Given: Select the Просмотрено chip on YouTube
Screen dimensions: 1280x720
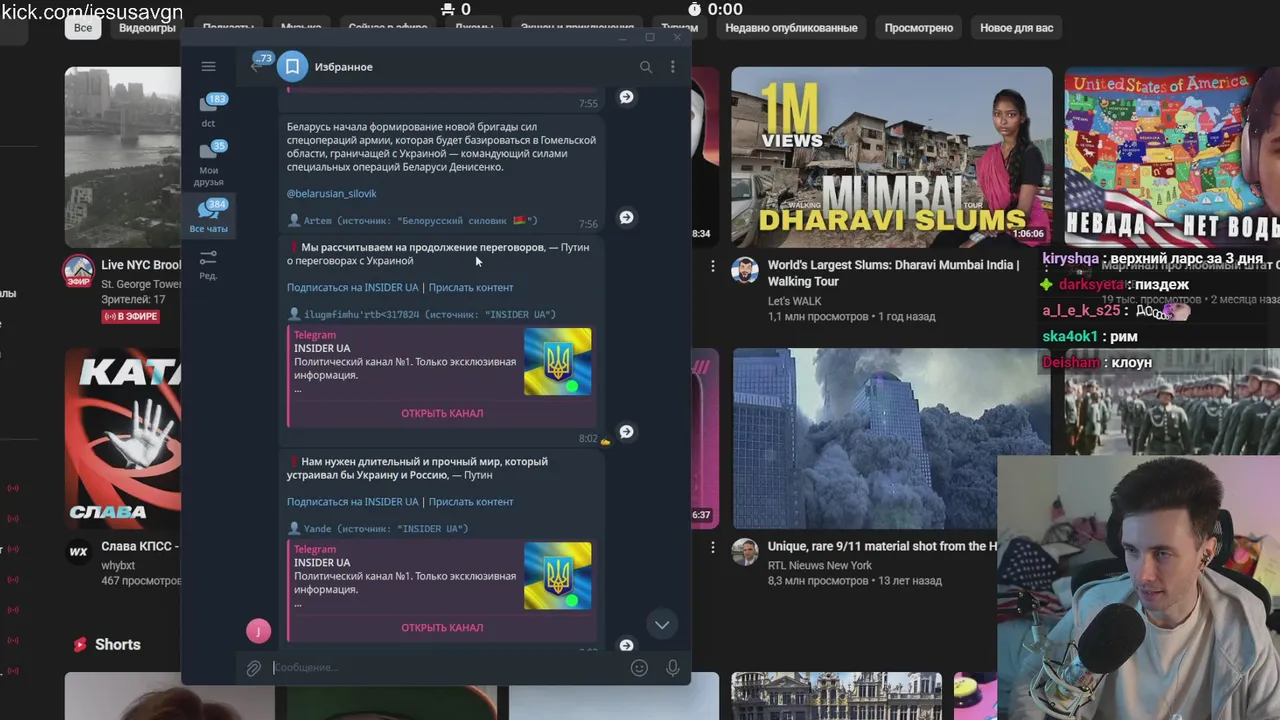Looking at the screenshot, I should click(918, 28).
